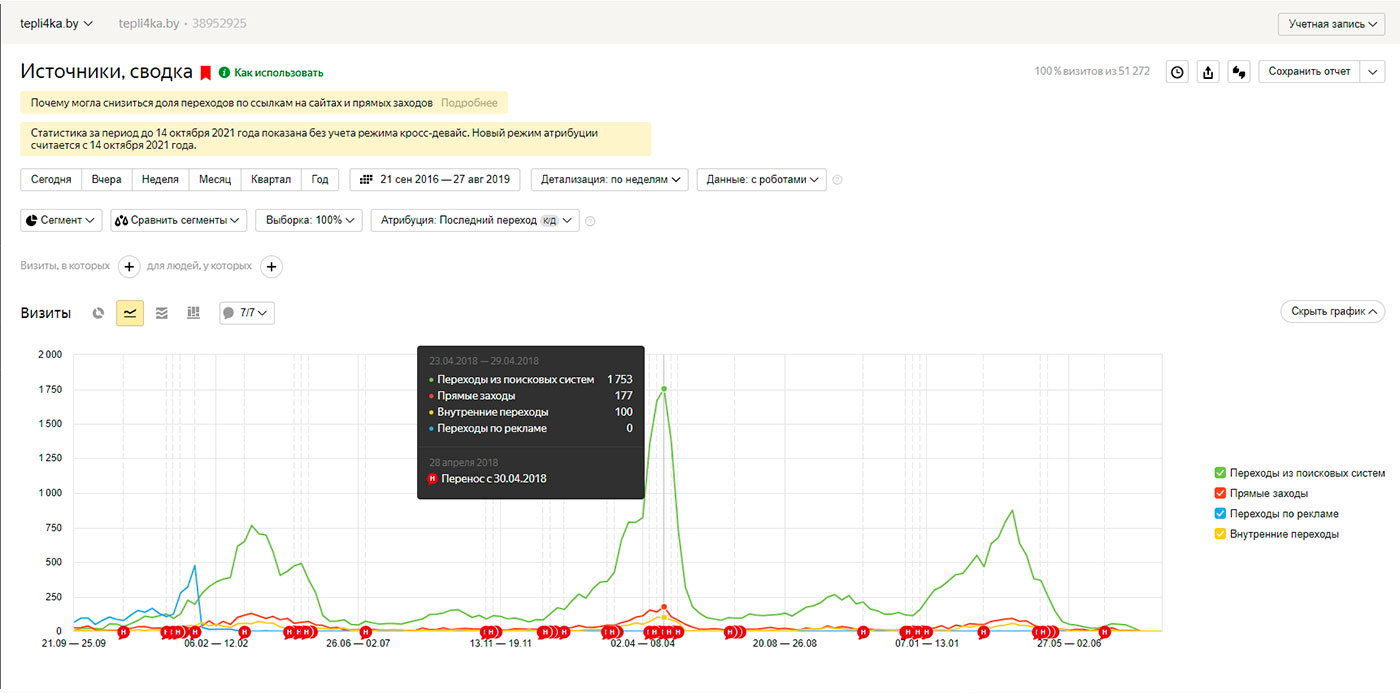
Task: Toggle 'Прямые заходы' legend checkbox
Action: click(x=1220, y=493)
